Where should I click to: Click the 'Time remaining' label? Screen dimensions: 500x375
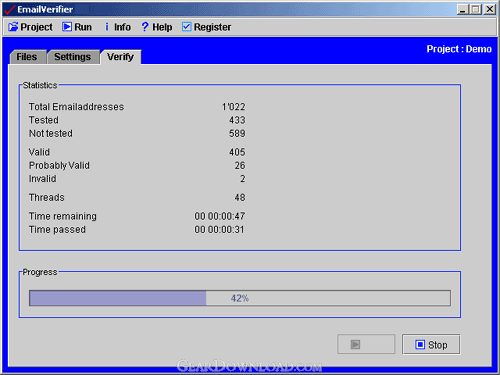[63, 216]
